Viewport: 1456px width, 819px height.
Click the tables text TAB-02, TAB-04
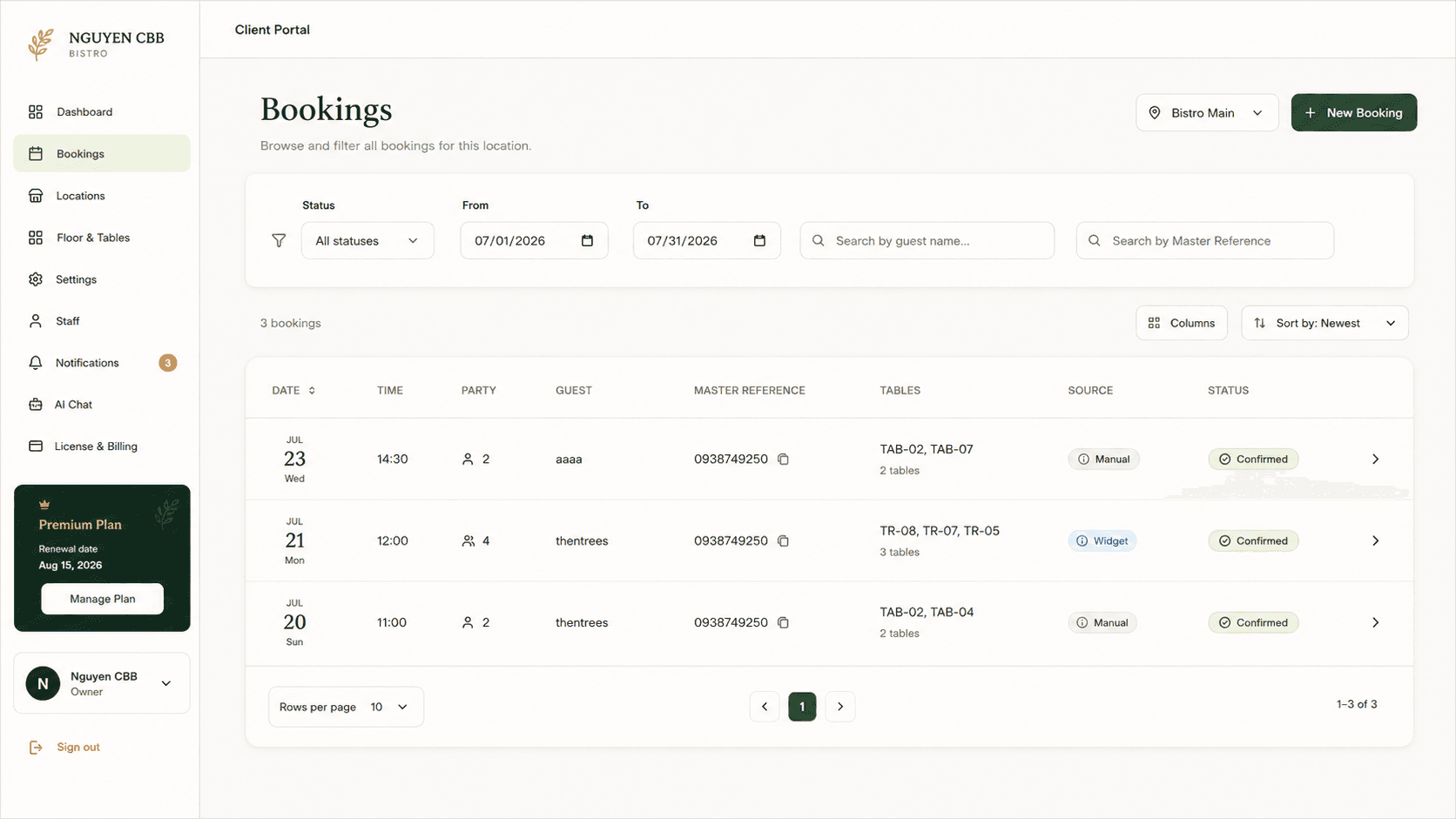point(927,613)
